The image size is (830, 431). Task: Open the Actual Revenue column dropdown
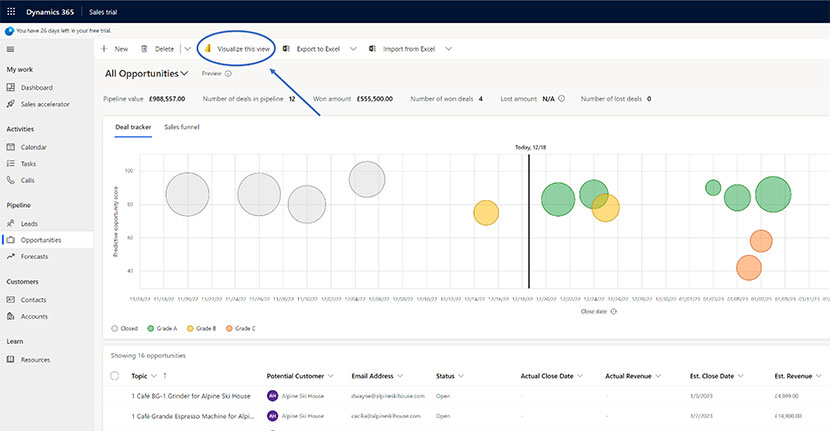click(658, 376)
